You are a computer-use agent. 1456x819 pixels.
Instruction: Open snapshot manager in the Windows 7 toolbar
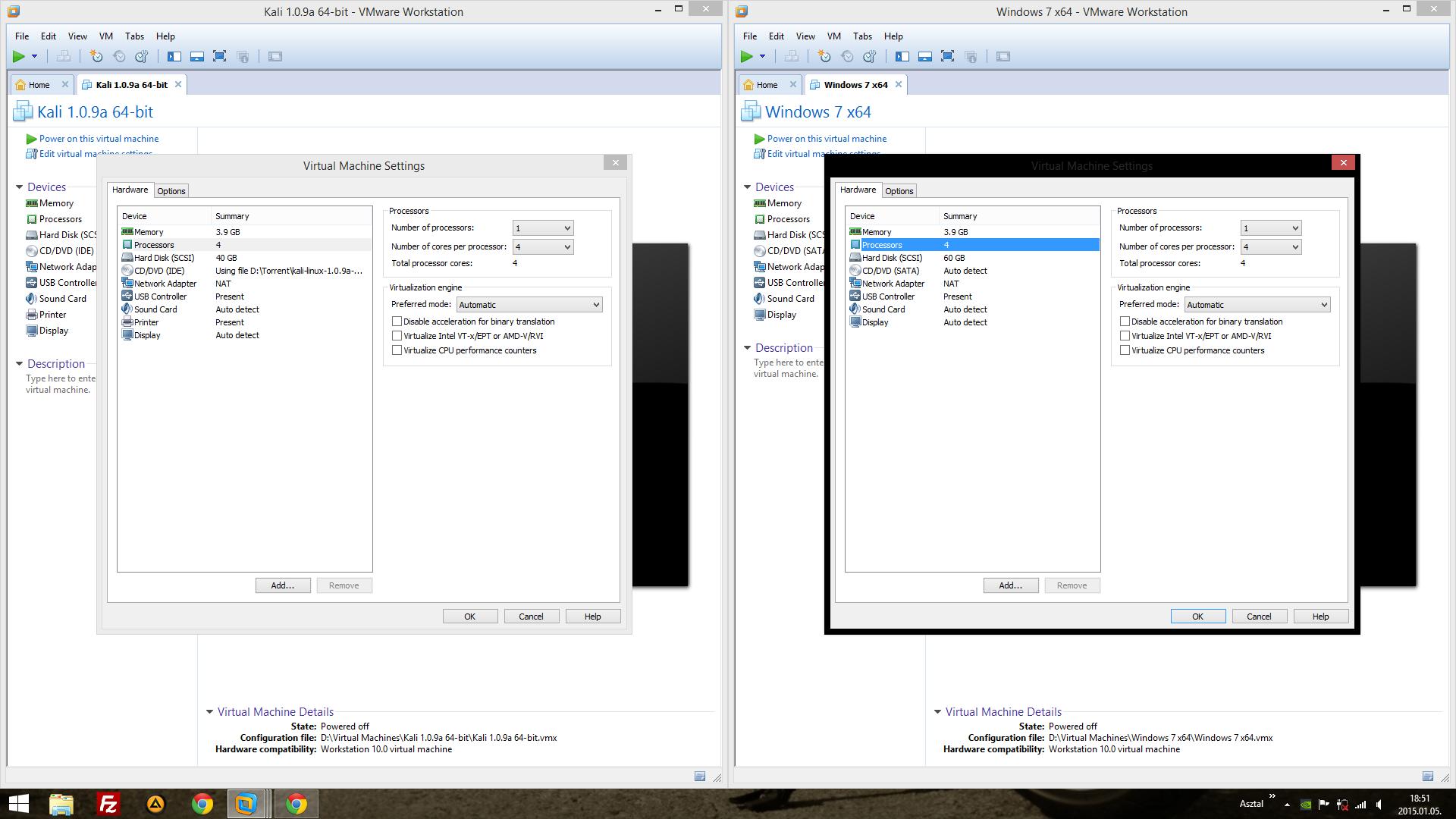tap(870, 56)
